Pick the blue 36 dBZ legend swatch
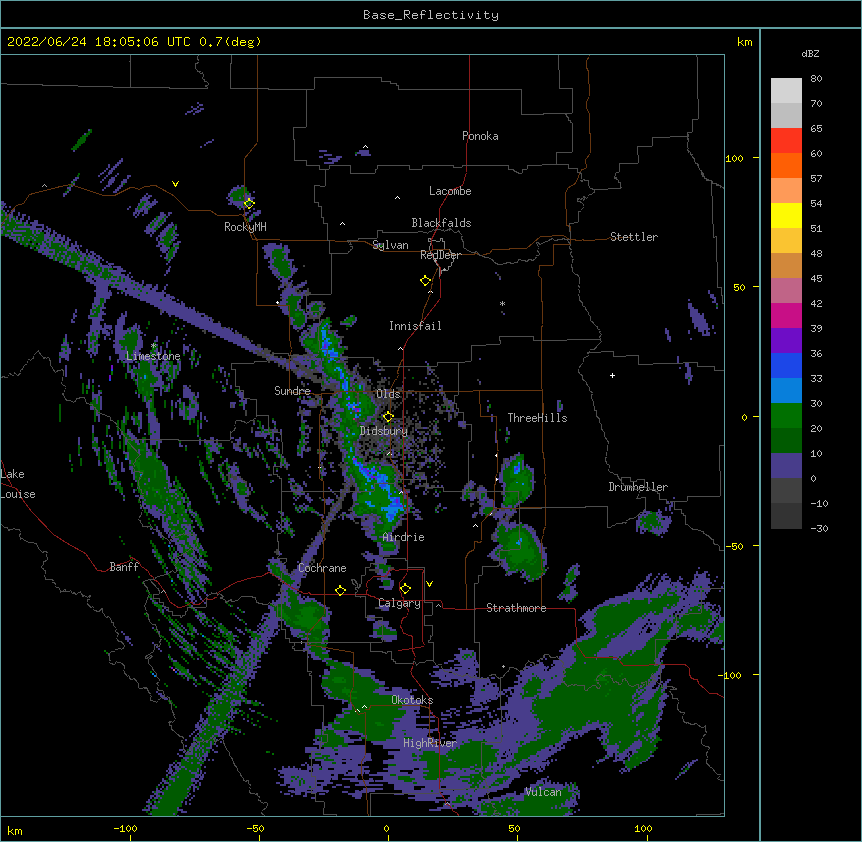Viewport: 862px width, 842px height. point(786,365)
